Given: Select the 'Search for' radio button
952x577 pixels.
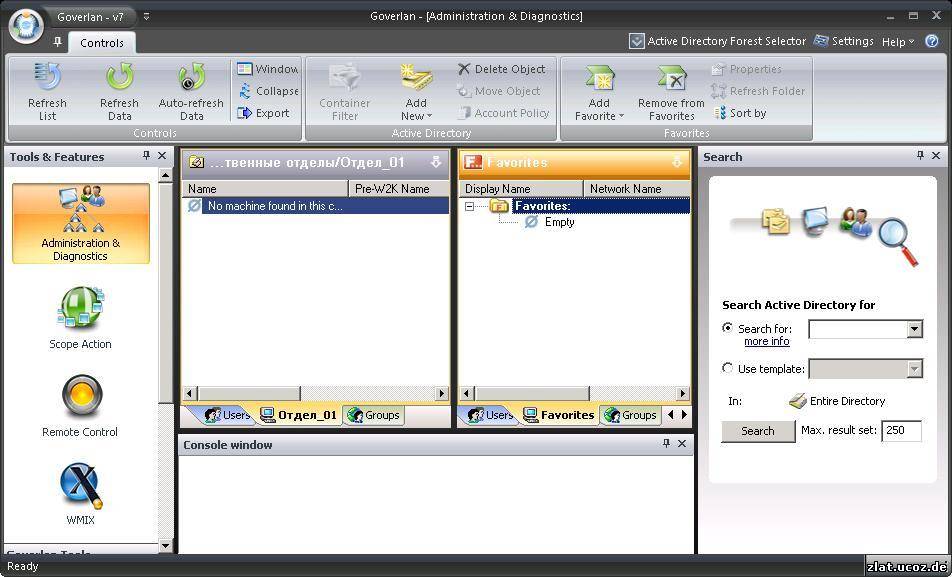Looking at the screenshot, I should click(x=727, y=328).
